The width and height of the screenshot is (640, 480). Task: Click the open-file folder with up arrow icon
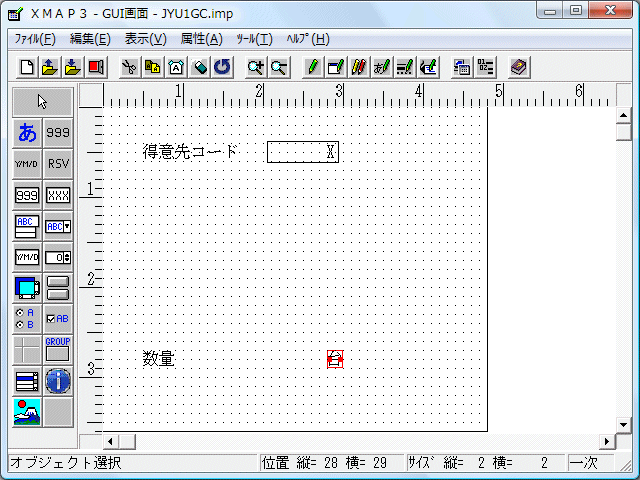(x=50, y=67)
